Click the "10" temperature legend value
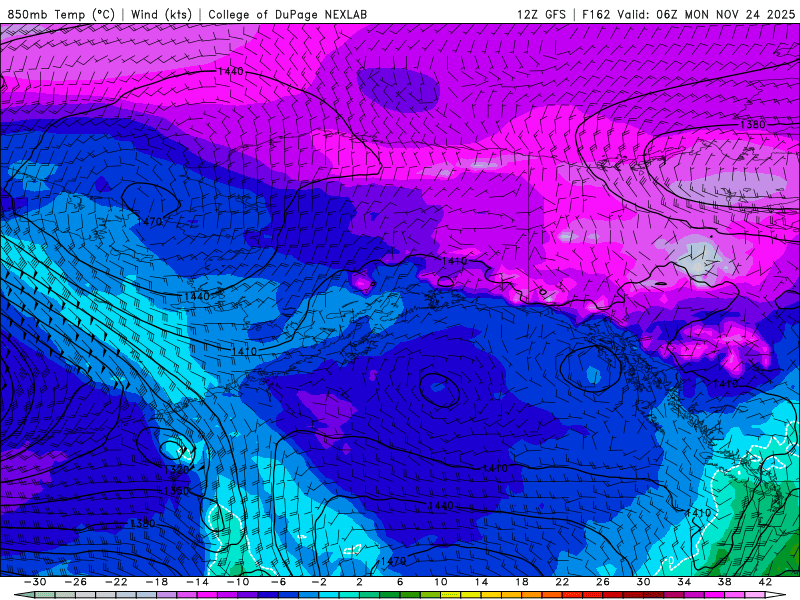Screen dimensions: 800x600 point(441,582)
